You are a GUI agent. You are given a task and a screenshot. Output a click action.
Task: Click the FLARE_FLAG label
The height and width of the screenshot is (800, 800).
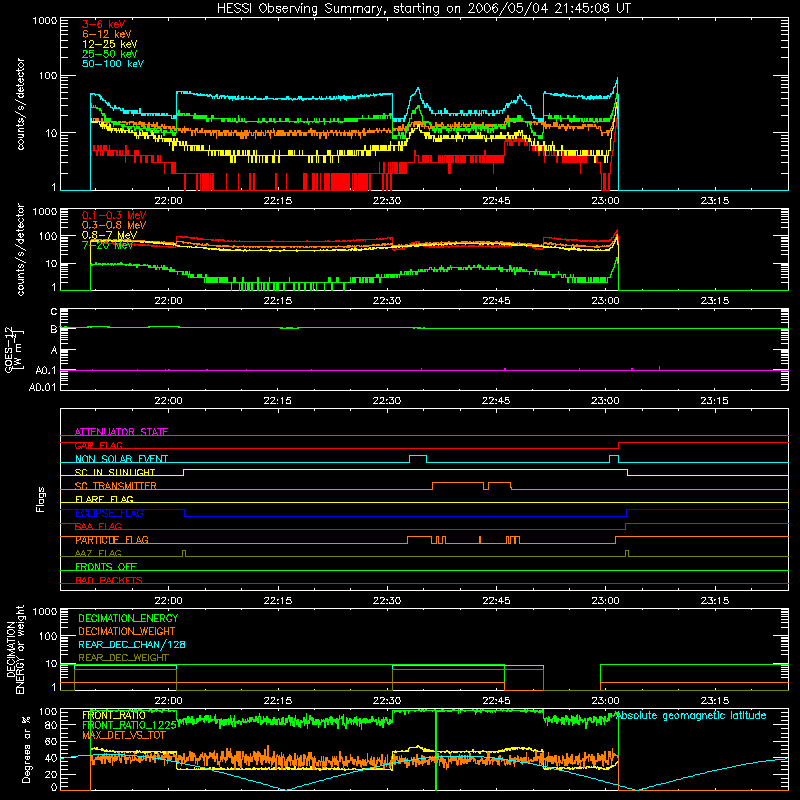point(104,499)
